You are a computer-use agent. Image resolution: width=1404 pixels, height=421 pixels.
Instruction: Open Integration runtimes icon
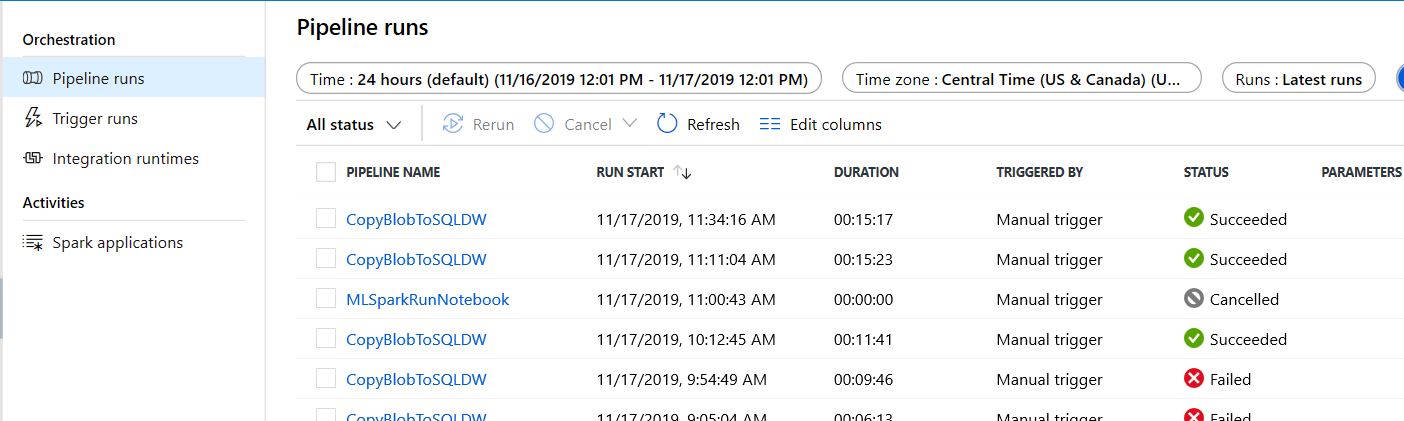pyautogui.click(x=33, y=158)
